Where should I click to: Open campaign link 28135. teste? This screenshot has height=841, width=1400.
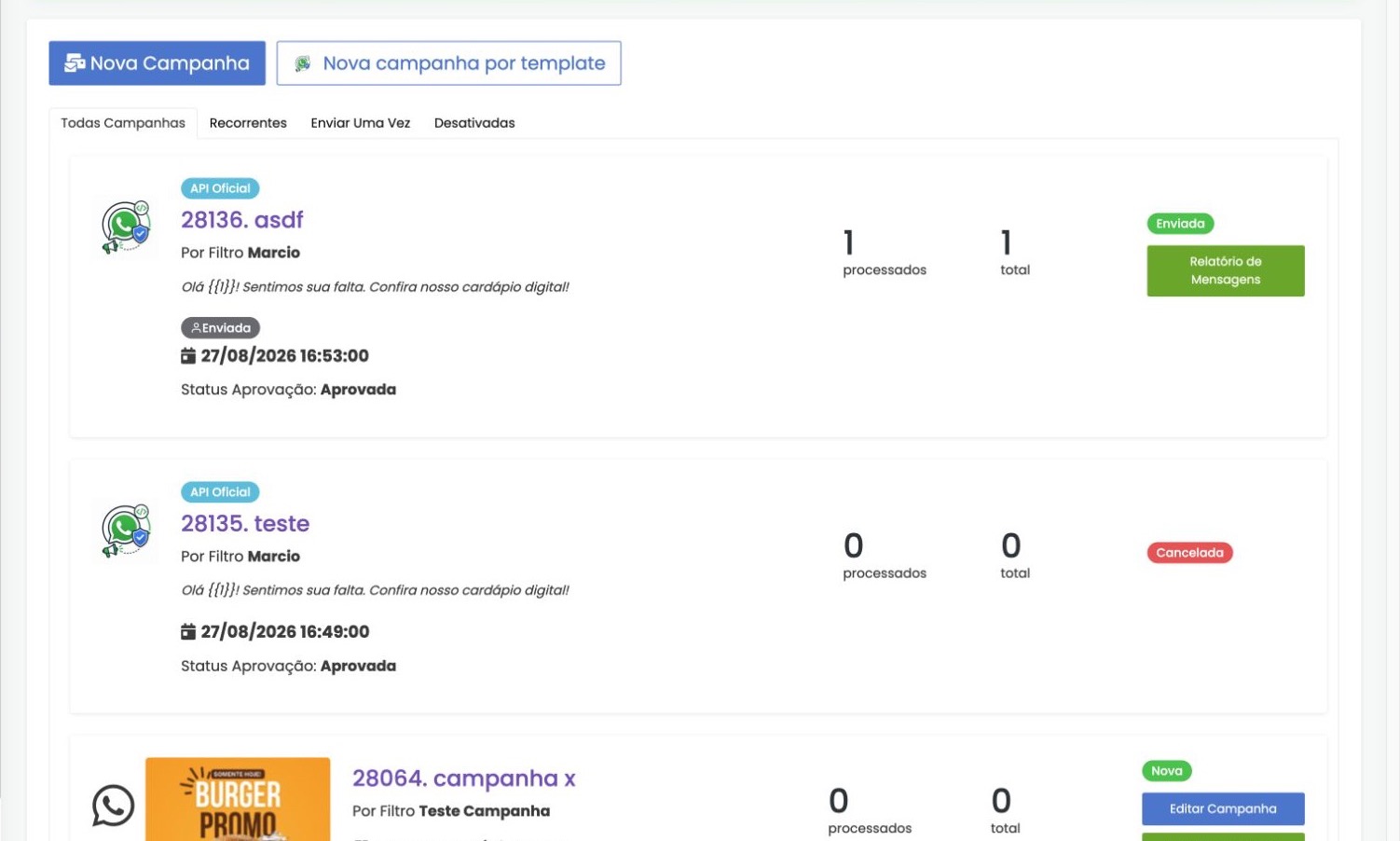click(245, 524)
